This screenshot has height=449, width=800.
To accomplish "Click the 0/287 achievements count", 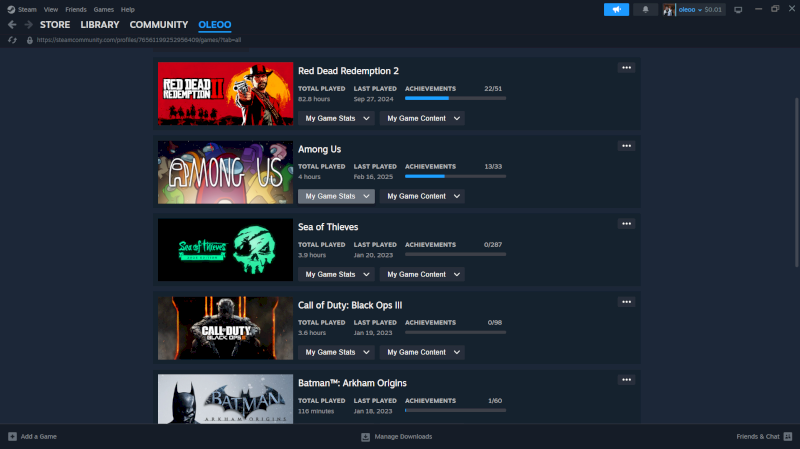I will point(493,244).
